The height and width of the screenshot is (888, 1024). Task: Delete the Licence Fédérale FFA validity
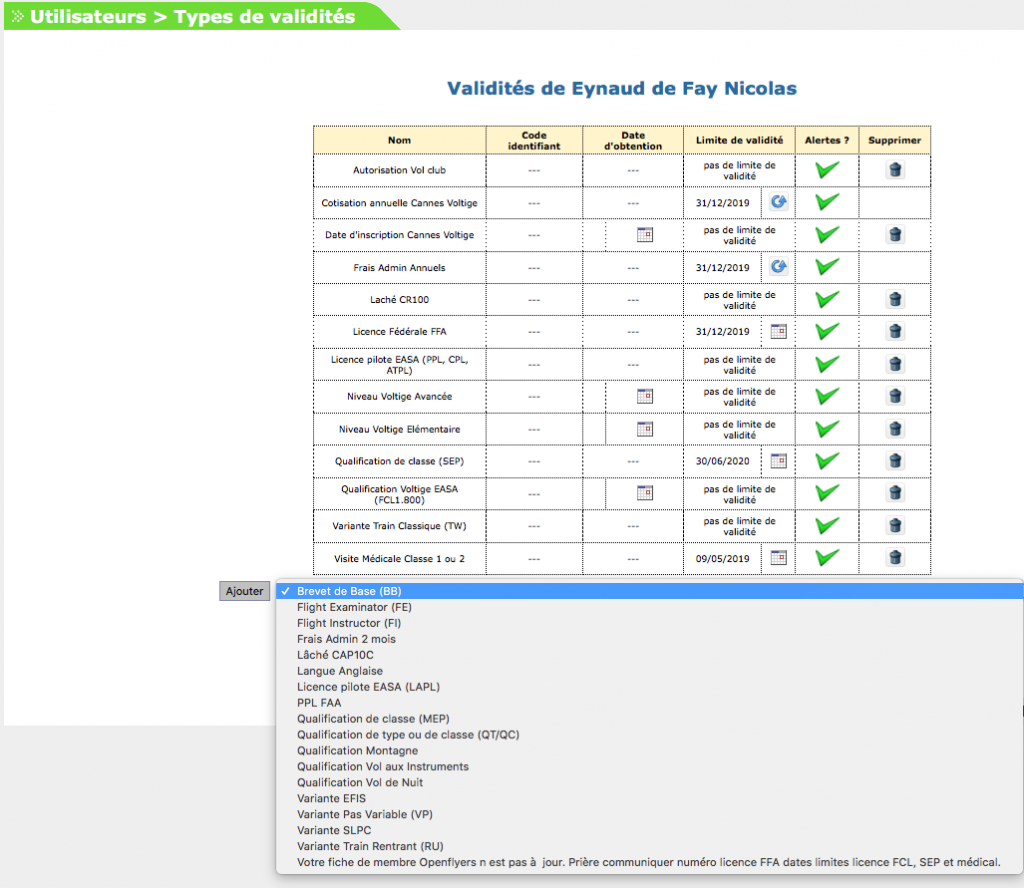[895, 331]
